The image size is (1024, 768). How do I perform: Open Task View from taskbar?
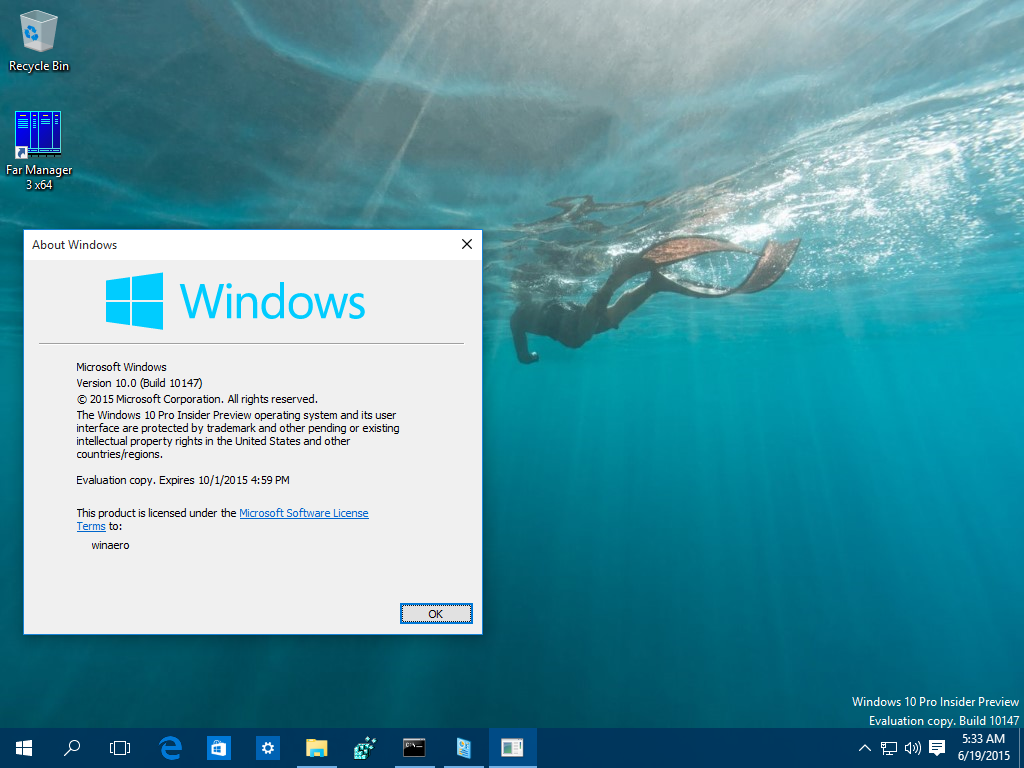pyautogui.click(x=120, y=748)
